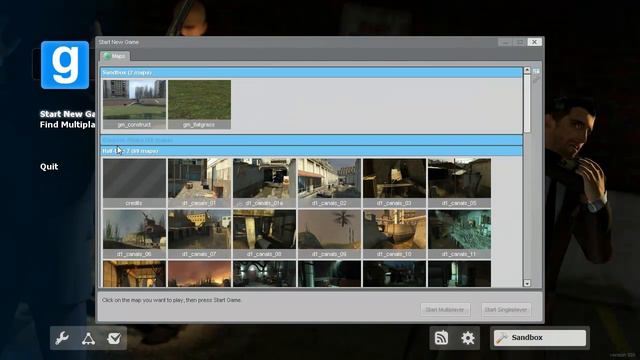This screenshot has height=360, width=640.
Task: Click the blue Garry's Mod 'g' logo
Action: click(x=65, y=65)
